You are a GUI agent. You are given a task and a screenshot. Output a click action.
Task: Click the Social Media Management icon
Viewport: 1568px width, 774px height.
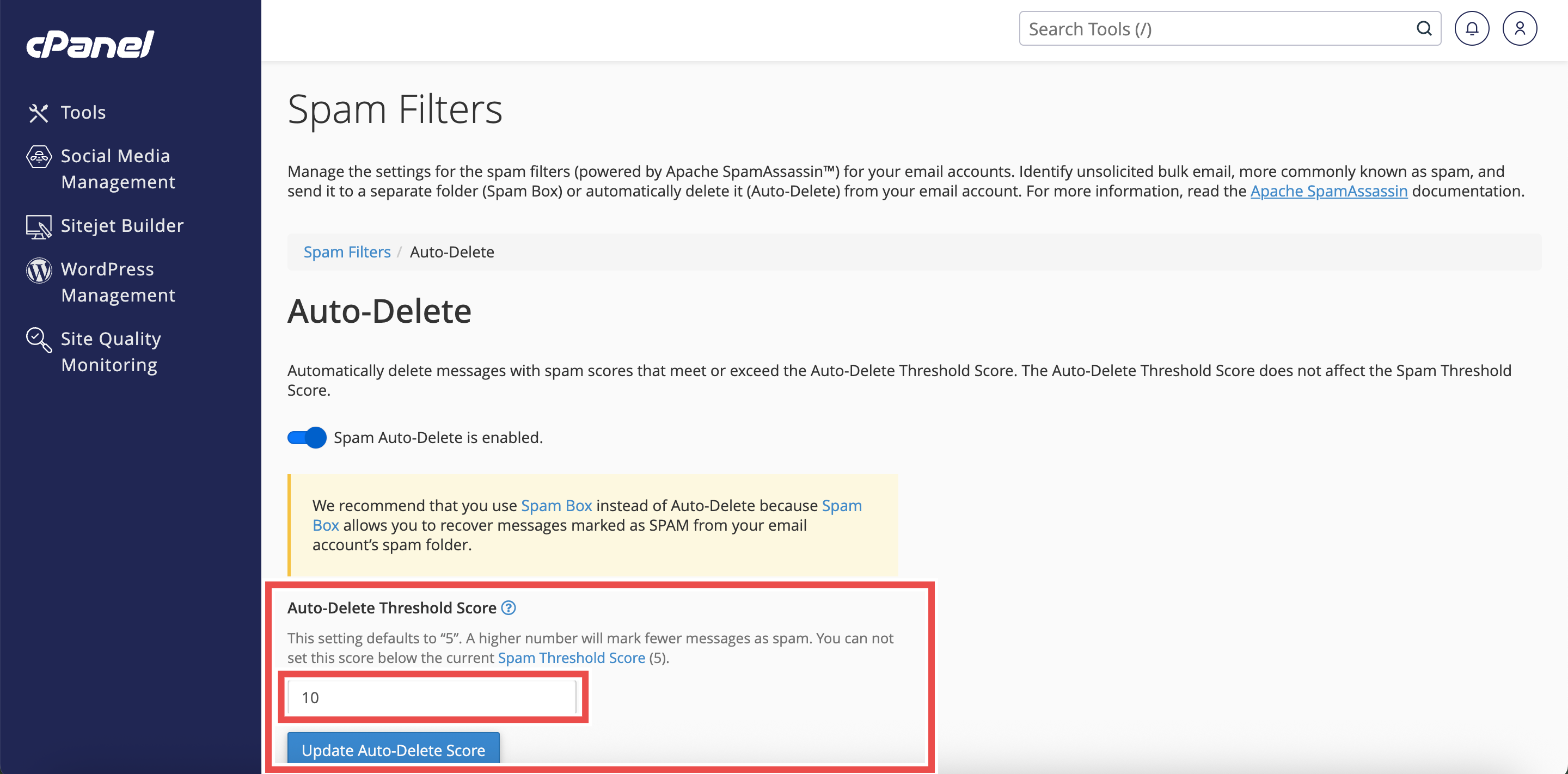tap(38, 157)
